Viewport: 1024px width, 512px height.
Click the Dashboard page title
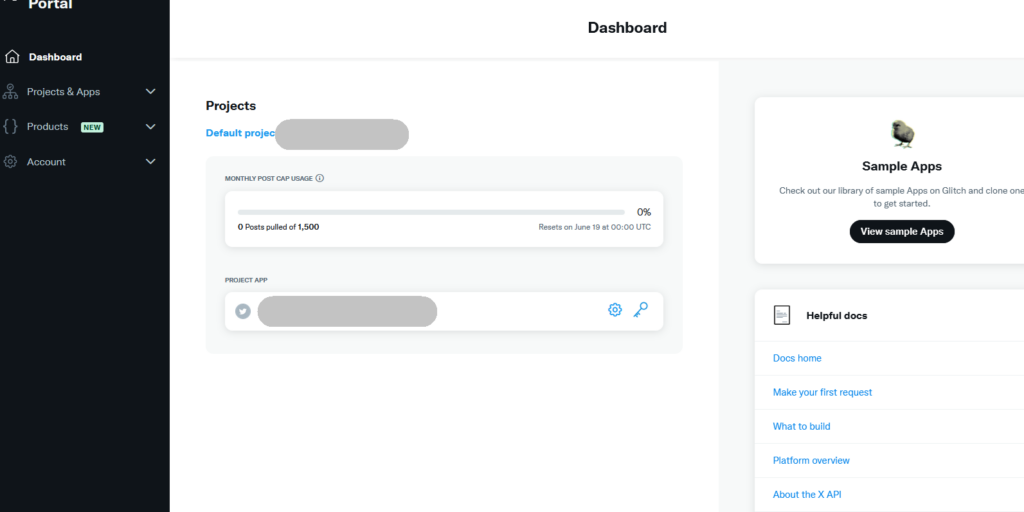[627, 27]
